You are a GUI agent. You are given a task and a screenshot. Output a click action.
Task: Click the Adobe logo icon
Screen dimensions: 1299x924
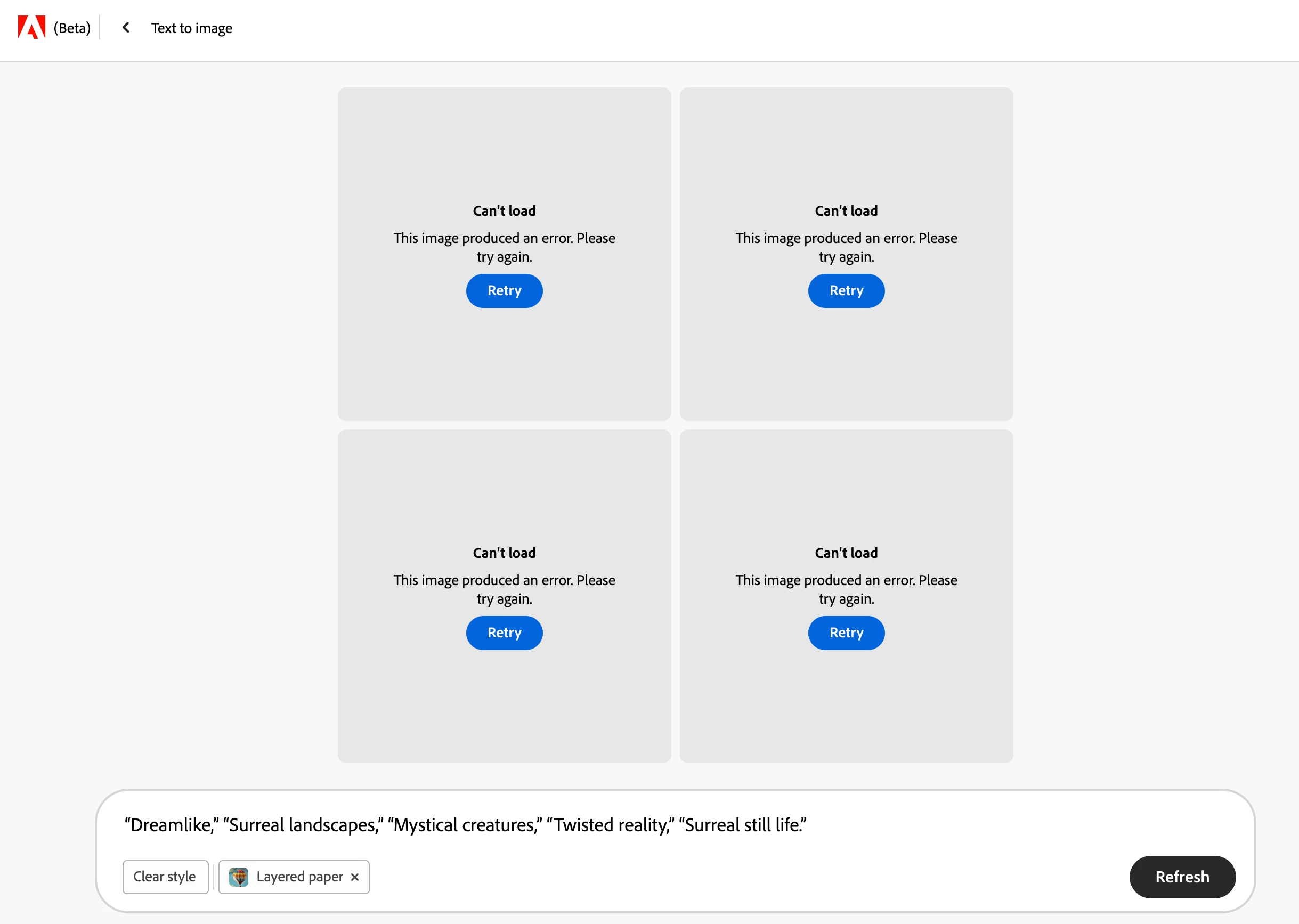click(31, 27)
